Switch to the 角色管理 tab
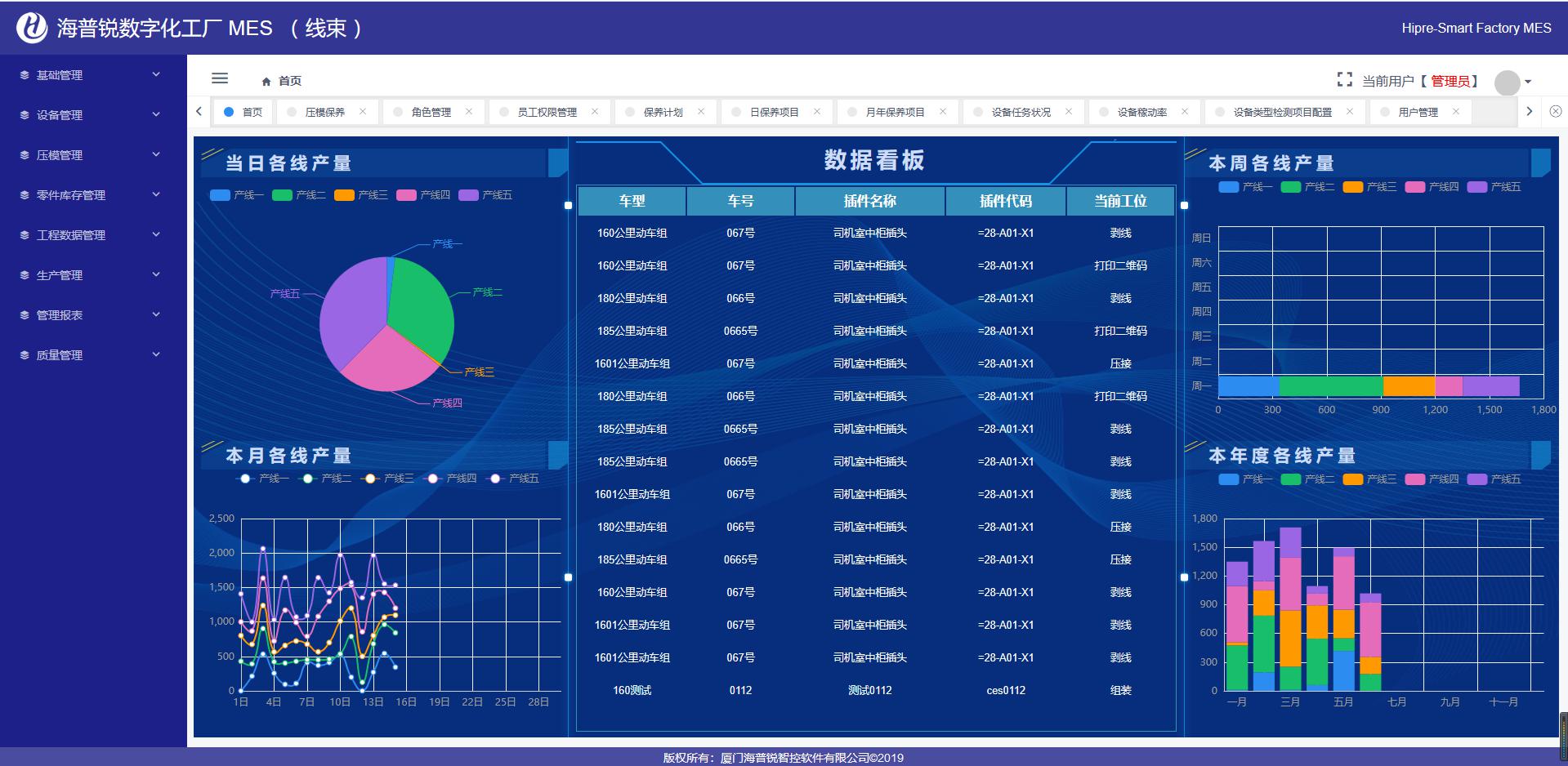Viewport: 1568px width, 766px height. click(431, 112)
